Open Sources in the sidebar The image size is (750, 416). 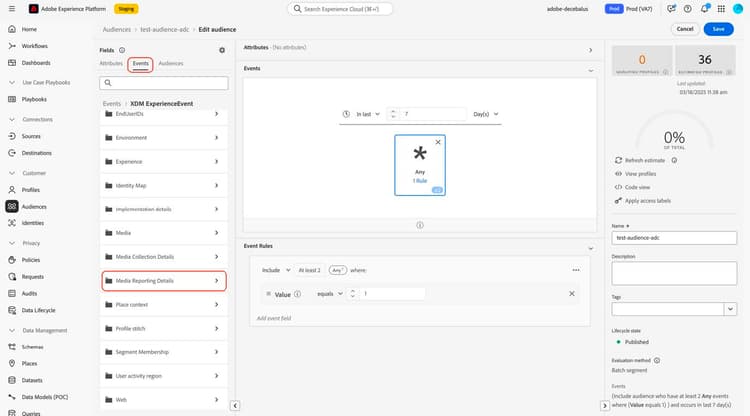pyautogui.click(x=31, y=136)
